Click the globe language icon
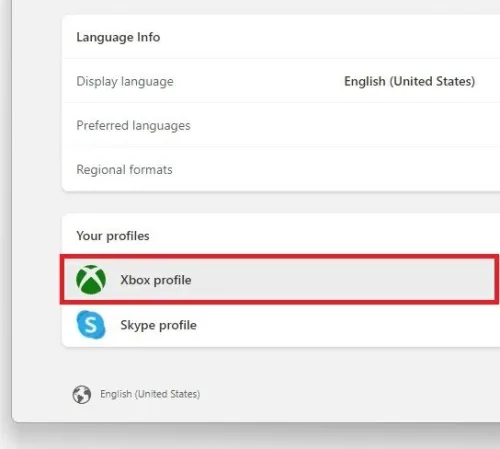 [82, 394]
